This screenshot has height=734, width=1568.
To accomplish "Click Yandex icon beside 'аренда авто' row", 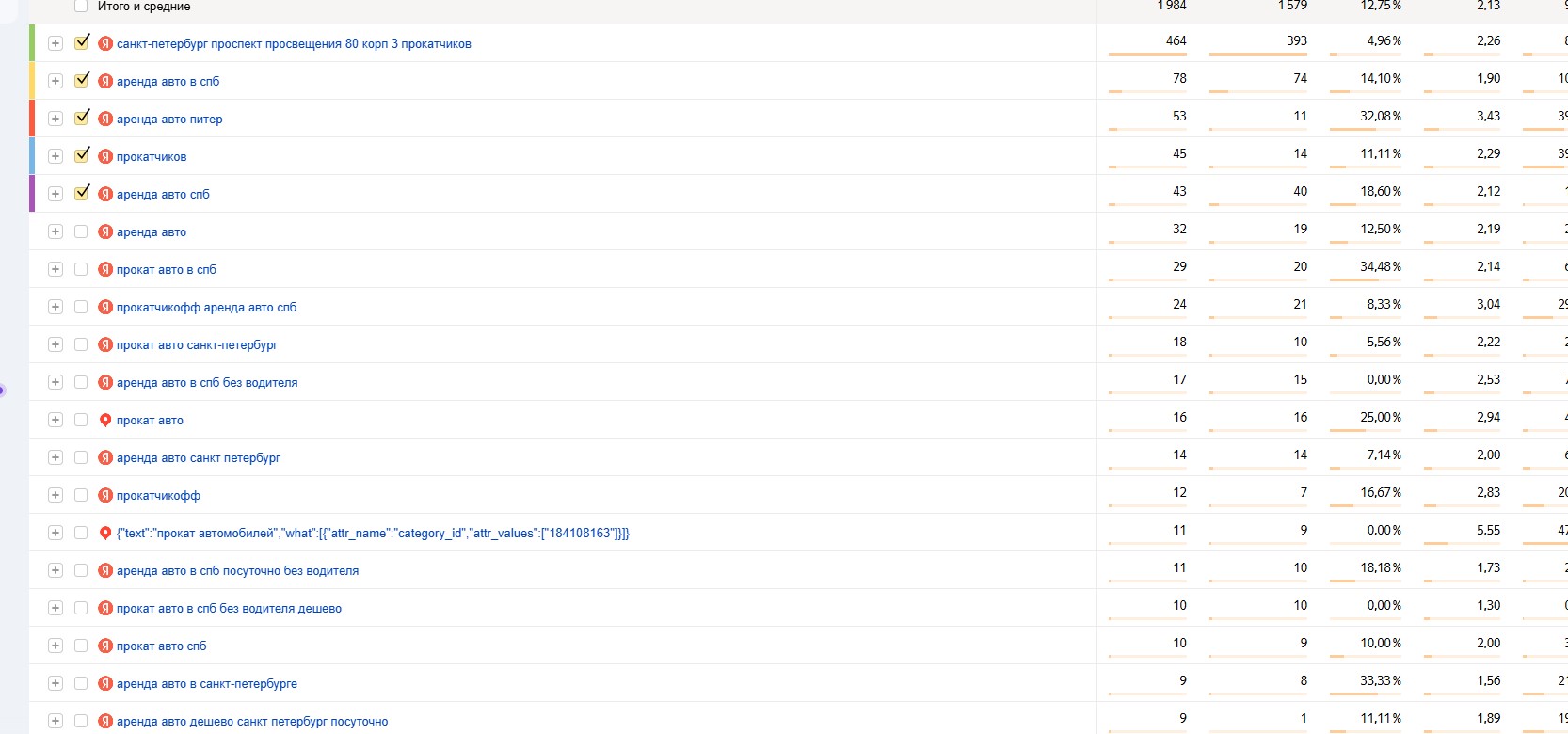I will (105, 231).
